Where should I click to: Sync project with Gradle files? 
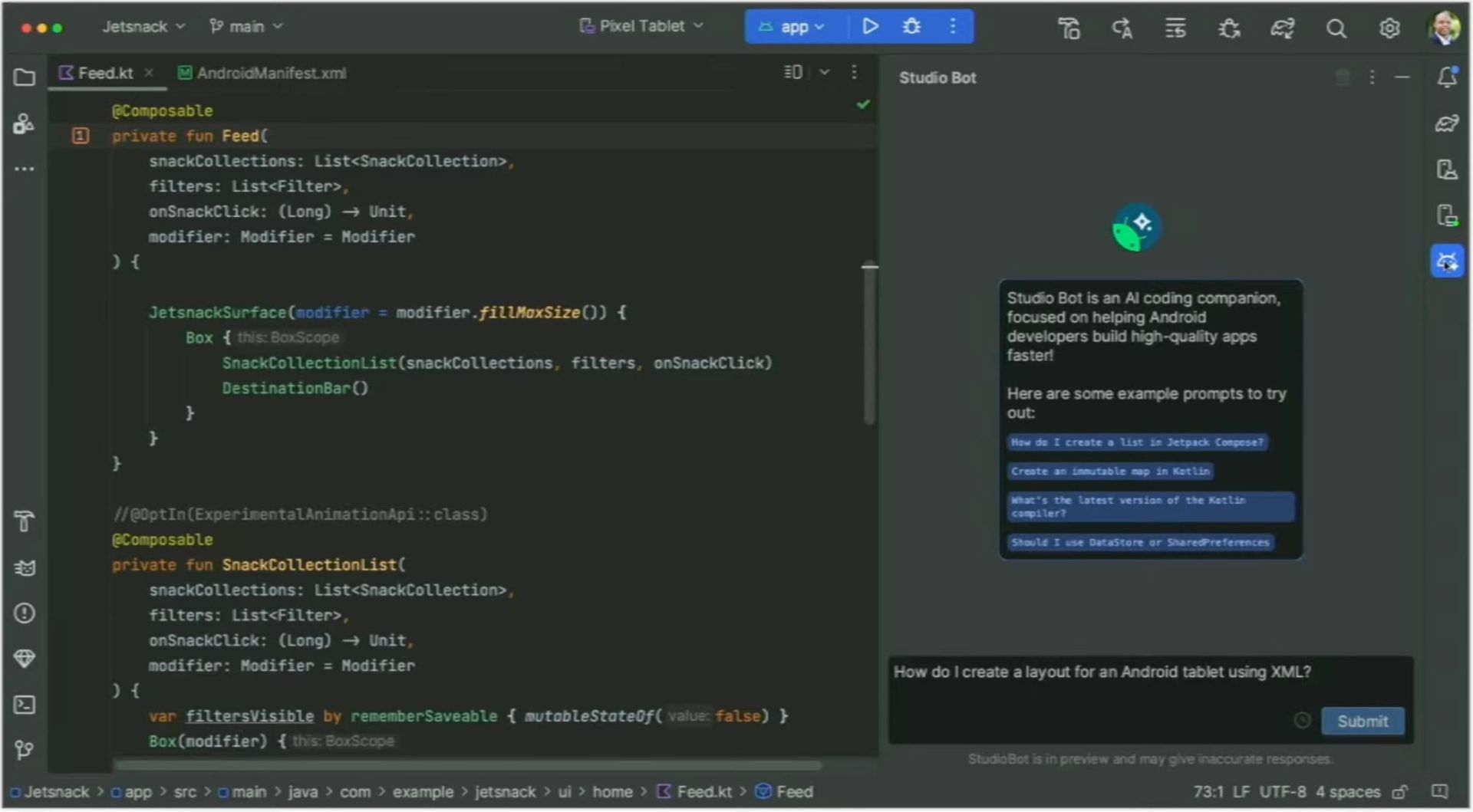(x=1283, y=28)
